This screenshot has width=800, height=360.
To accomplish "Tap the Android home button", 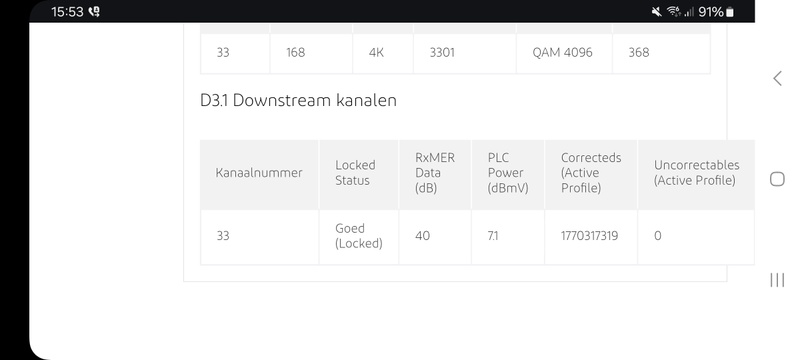I will 777,179.
